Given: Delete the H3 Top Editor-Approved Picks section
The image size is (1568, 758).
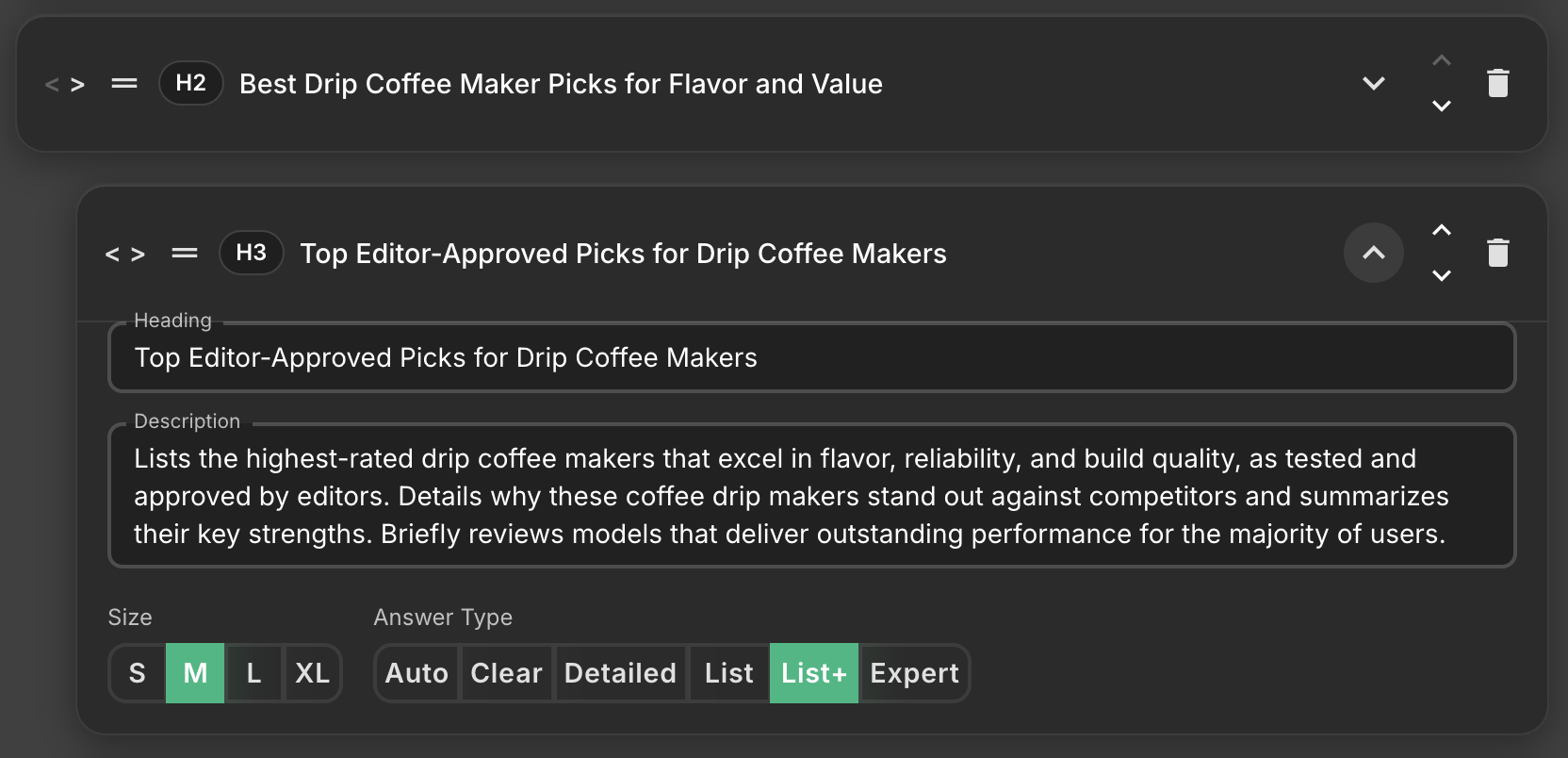Looking at the screenshot, I should [1497, 254].
